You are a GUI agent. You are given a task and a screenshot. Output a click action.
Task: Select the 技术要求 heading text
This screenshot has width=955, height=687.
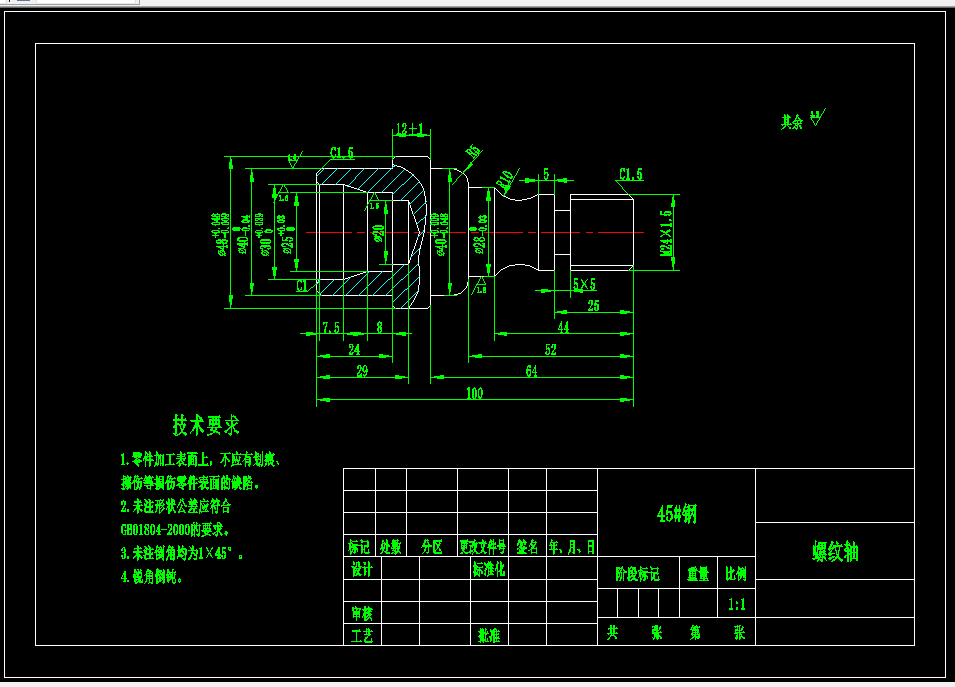click(x=206, y=425)
